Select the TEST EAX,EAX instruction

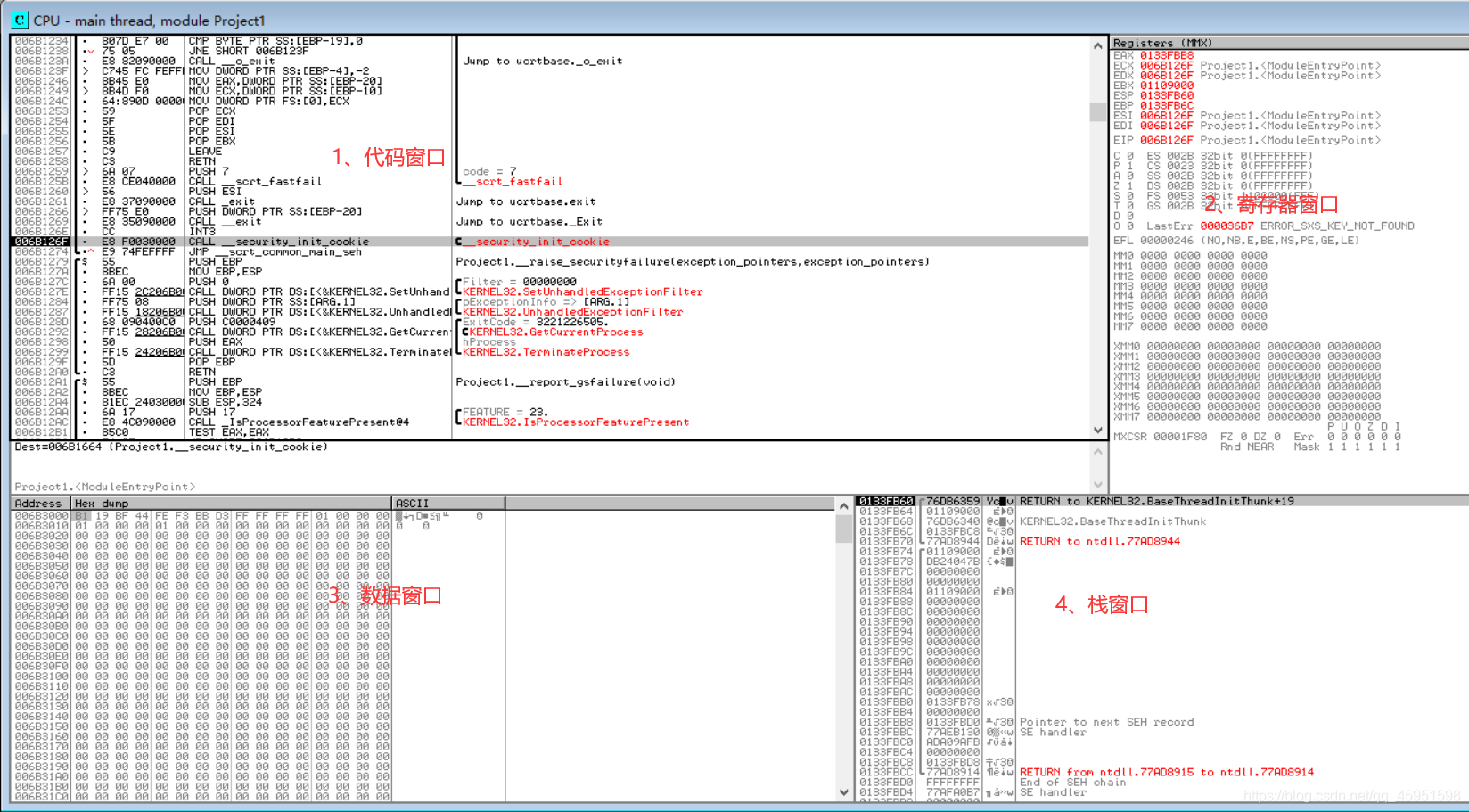[x=228, y=432]
